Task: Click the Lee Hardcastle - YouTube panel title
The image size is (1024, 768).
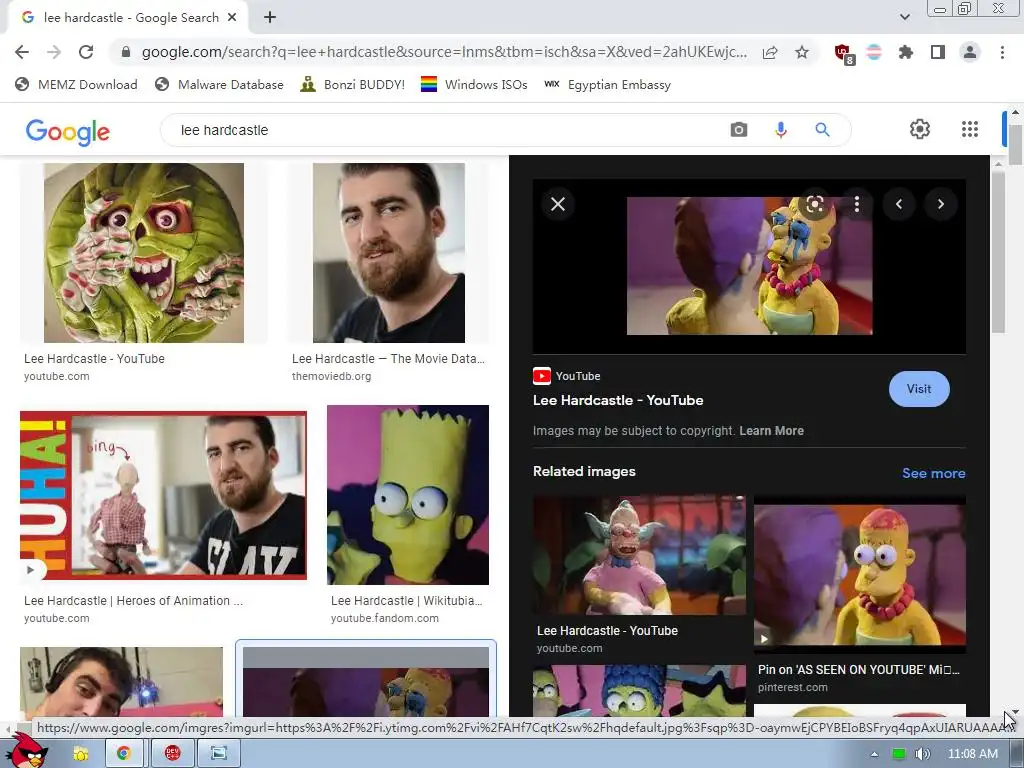Action: click(618, 400)
